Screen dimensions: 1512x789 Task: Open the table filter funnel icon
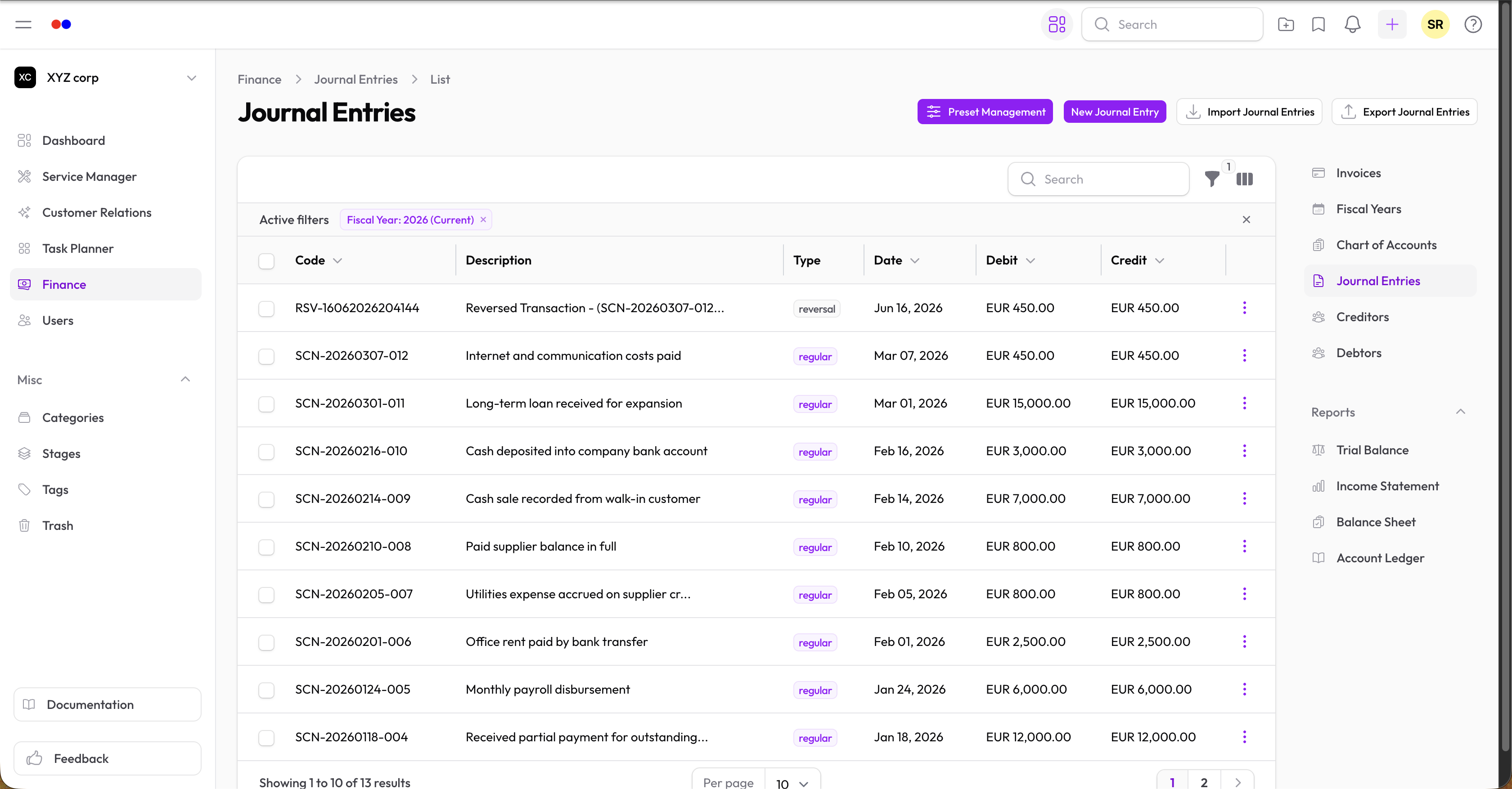[x=1211, y=179]
